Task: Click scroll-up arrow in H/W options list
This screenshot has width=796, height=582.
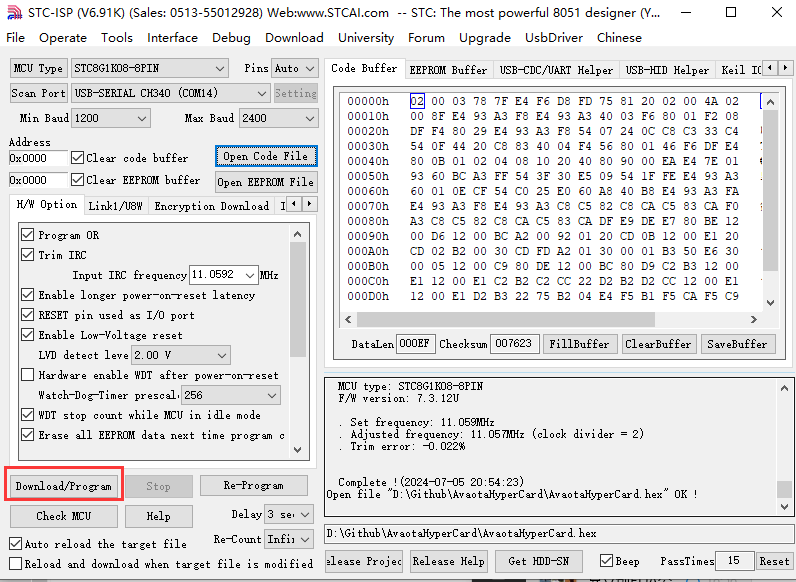Action: tap(298, 232)
